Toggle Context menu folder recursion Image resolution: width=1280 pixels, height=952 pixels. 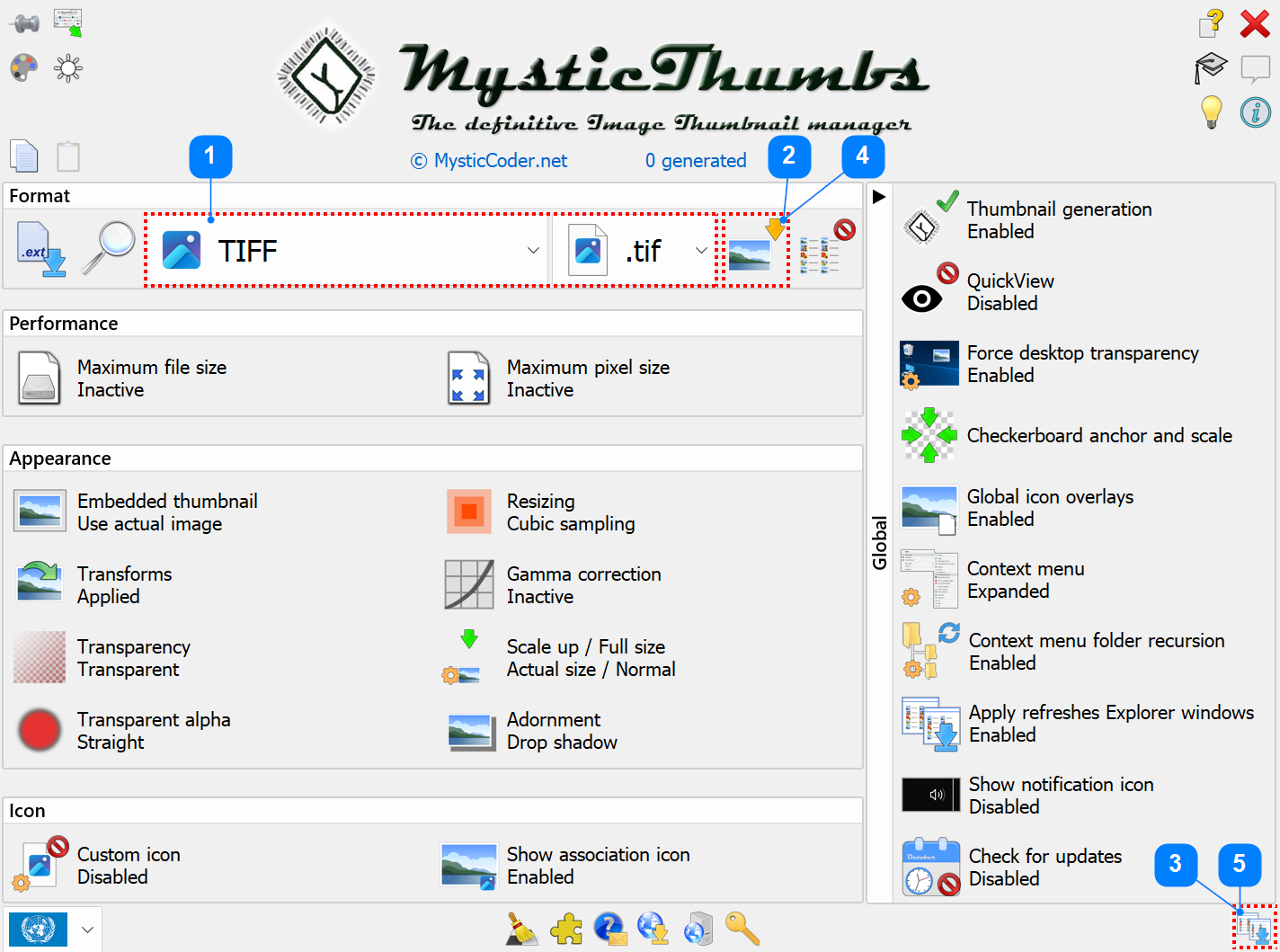[1062, 652]
